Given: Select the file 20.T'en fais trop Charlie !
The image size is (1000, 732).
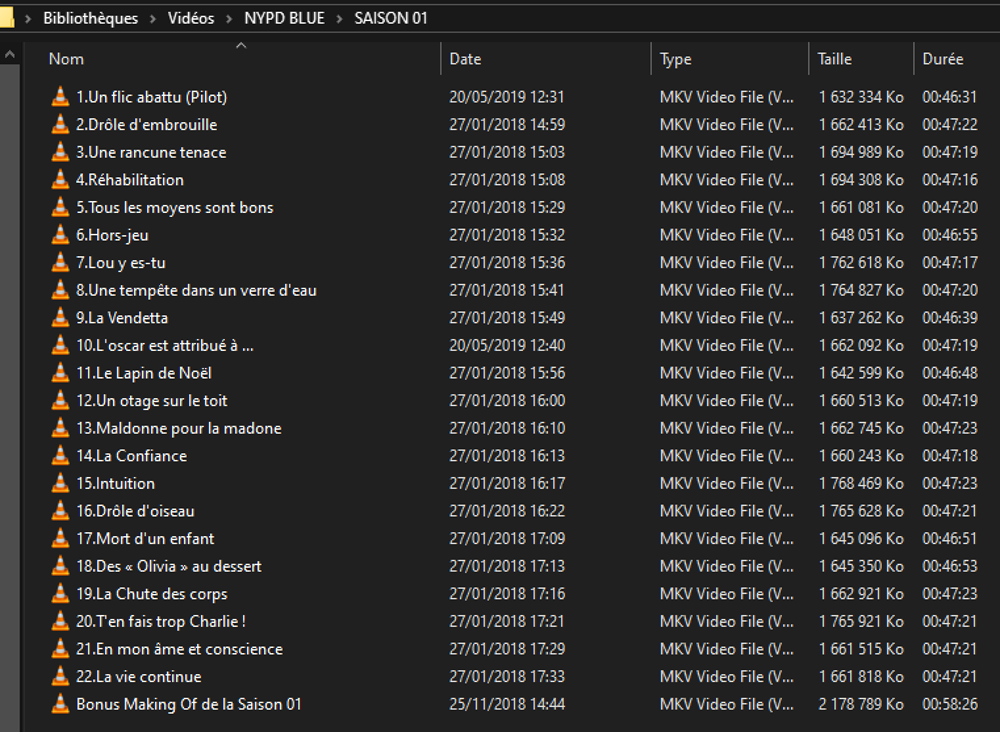Looking at the screenshot, I should pos(161,621).
